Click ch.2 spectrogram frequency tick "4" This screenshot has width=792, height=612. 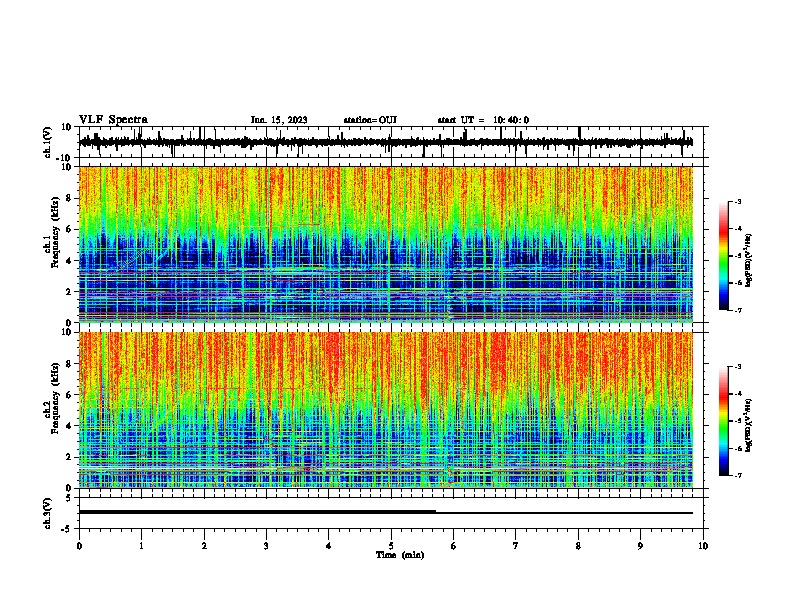pos(69,426)
